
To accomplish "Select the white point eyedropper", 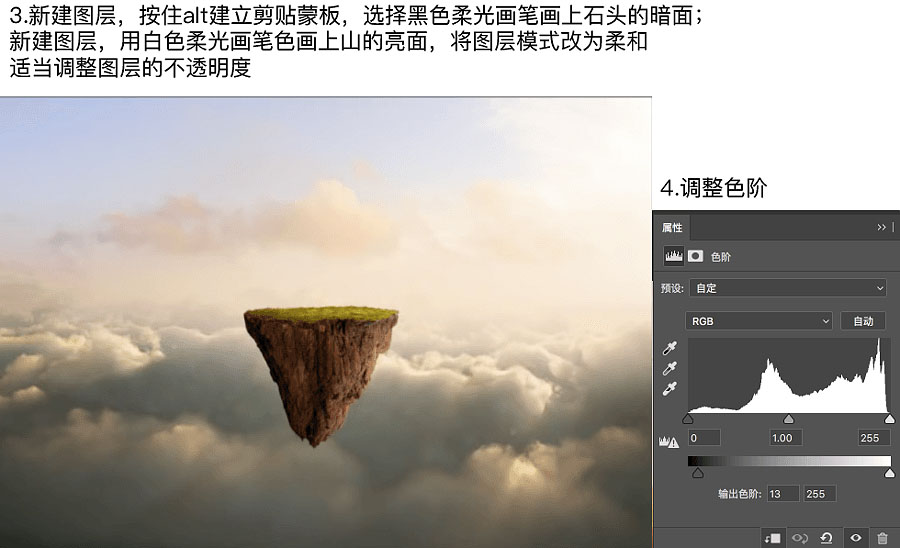I will (x=671, y=388).
